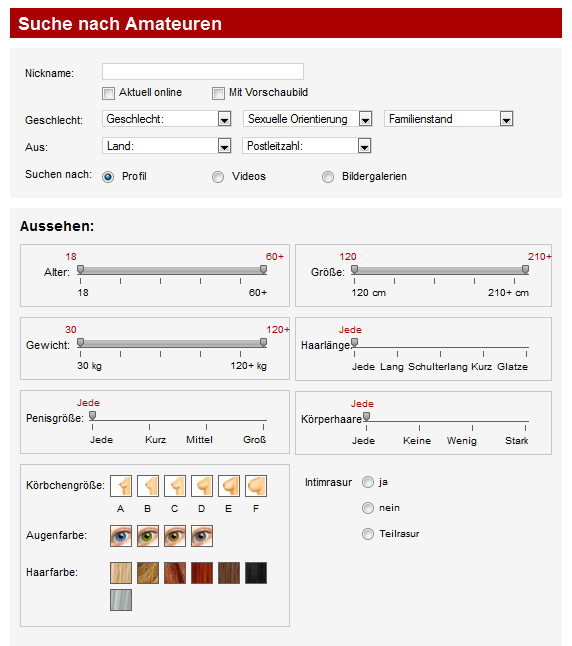572x646 pixels.
Task: Tick the Mit Vorschaubild checkbox
Action: tap(218, 93)
